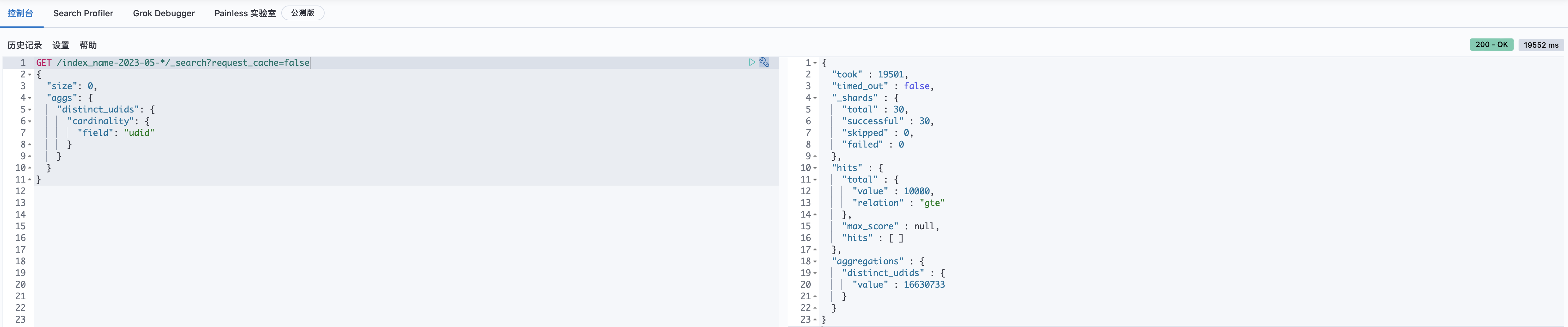Open the Painless 实验室 tab
The width and height of the screenshot is (1568, 327).
click(x=245, y=13)
